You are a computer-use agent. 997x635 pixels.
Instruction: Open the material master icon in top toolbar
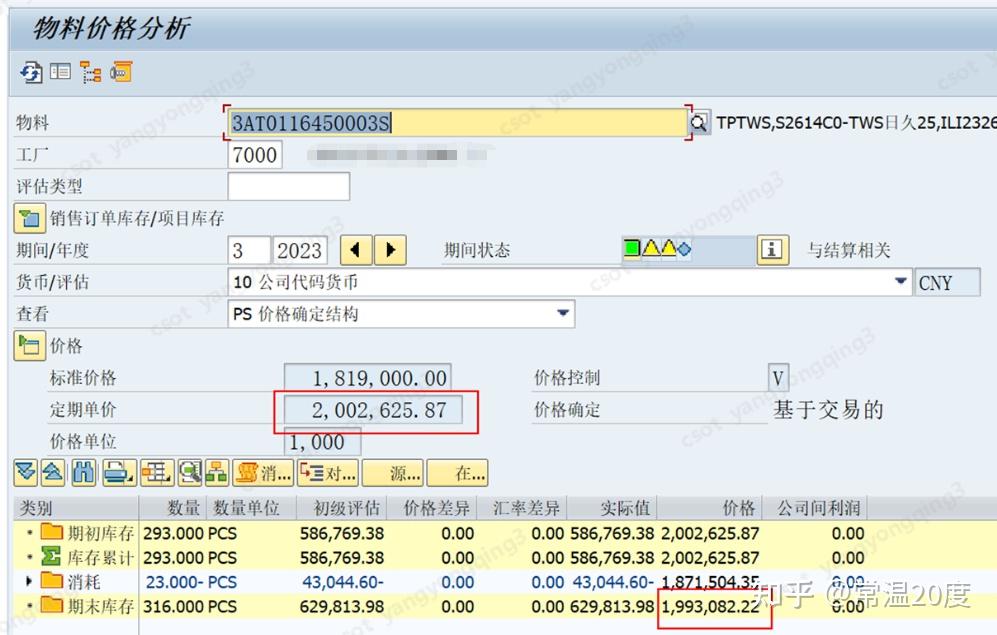click(122, 72)
